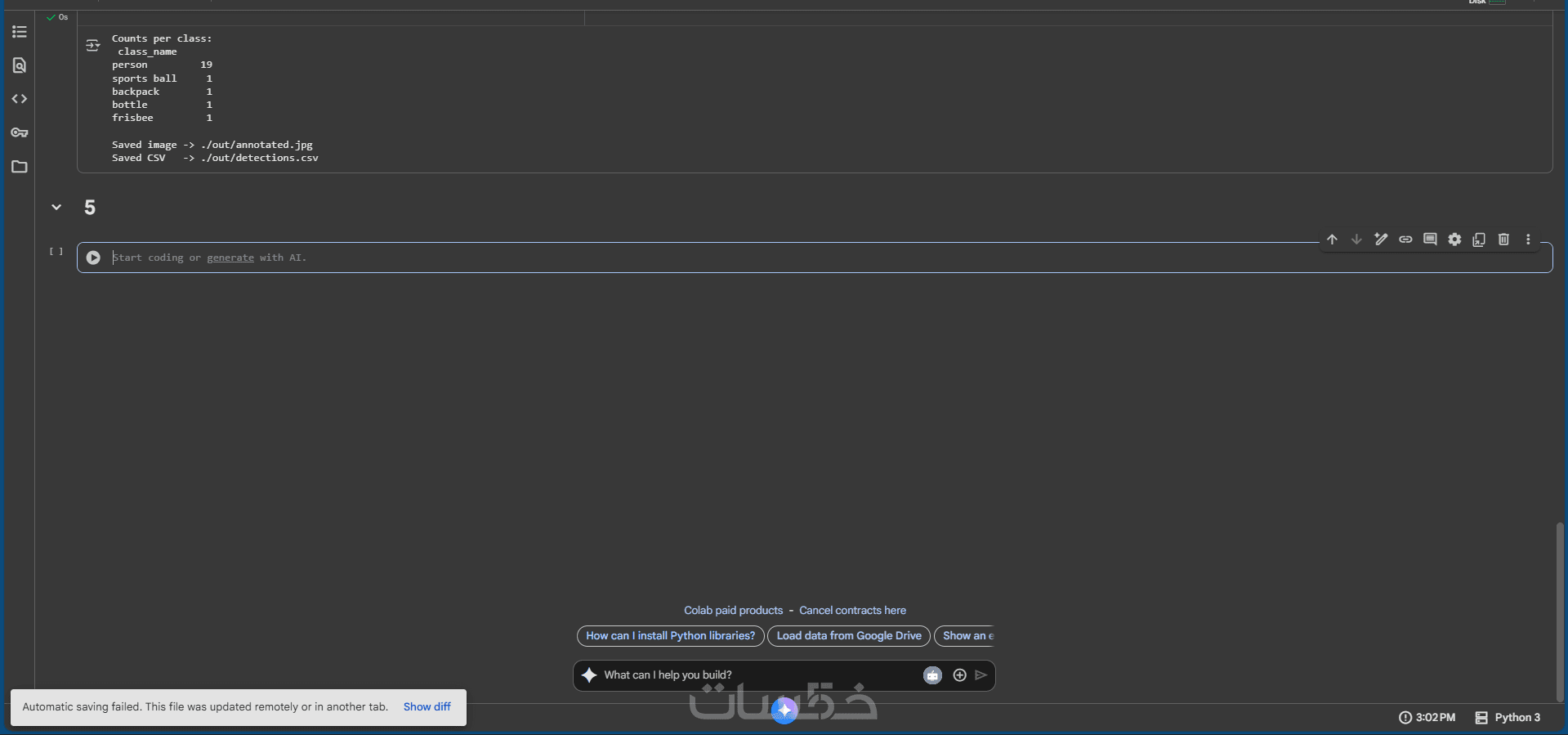Click the bottle count row

(x=162, y=105)
